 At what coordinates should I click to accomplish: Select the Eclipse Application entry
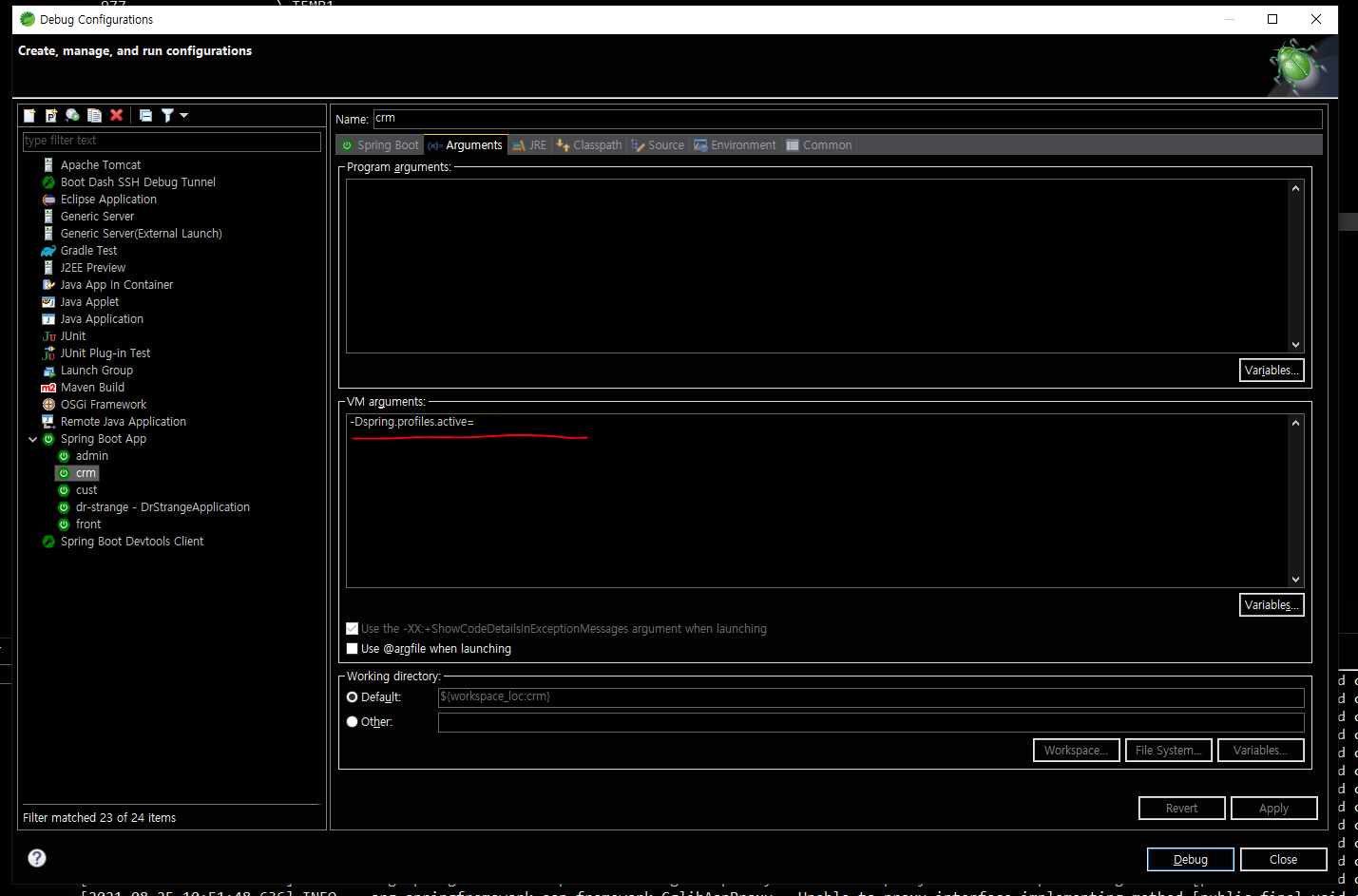pos(108,200)
